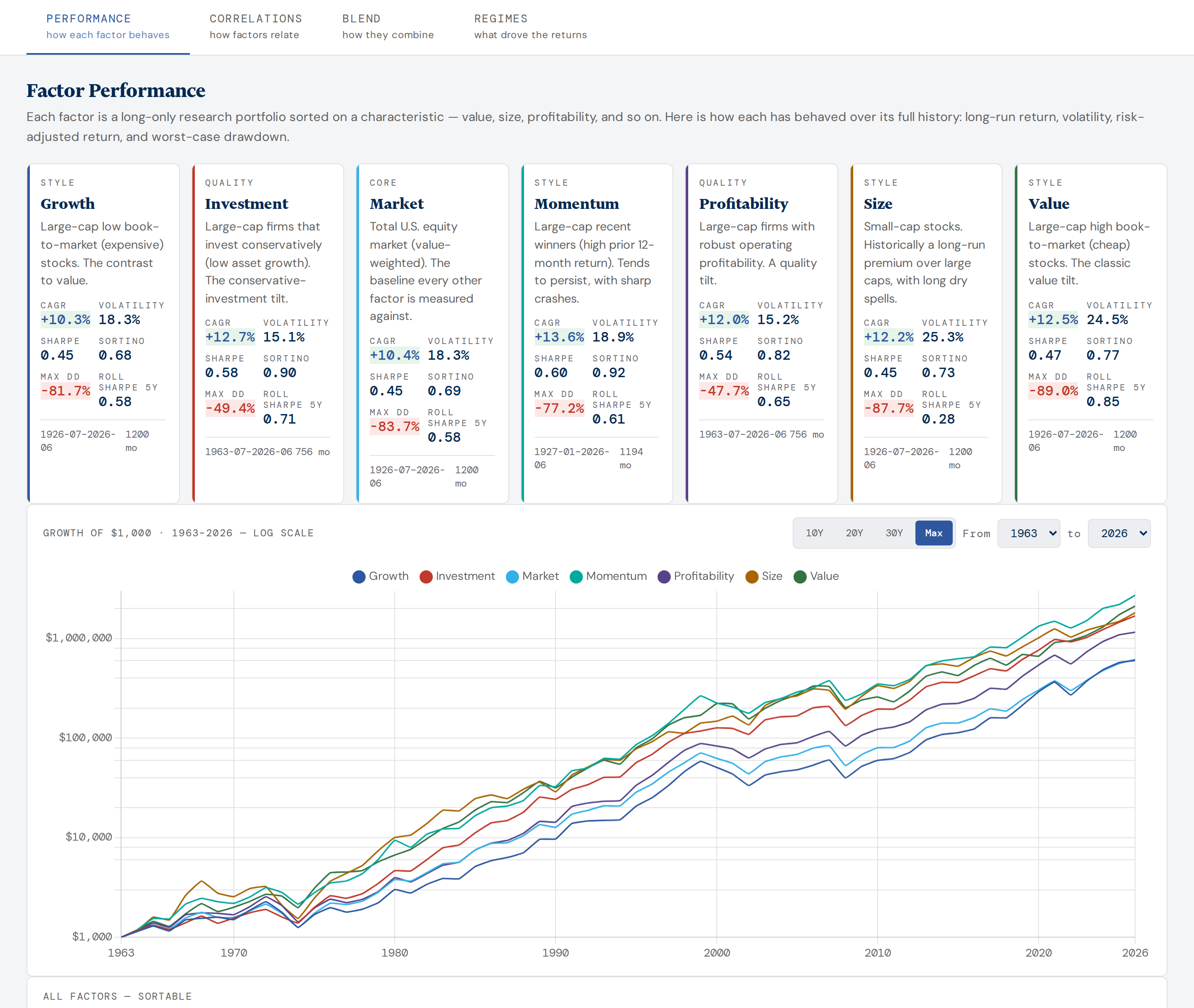Click the Factor Performance heading

coord(116,91)
